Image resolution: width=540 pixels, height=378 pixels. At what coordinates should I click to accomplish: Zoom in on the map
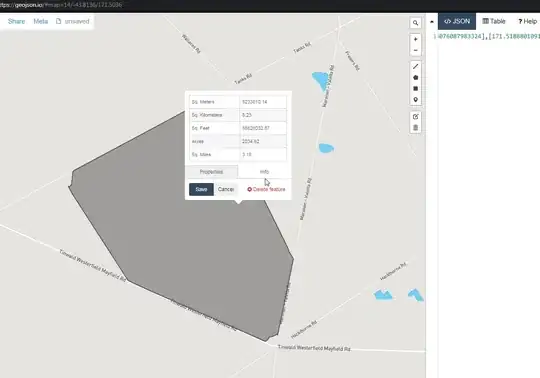coord(415,39)
